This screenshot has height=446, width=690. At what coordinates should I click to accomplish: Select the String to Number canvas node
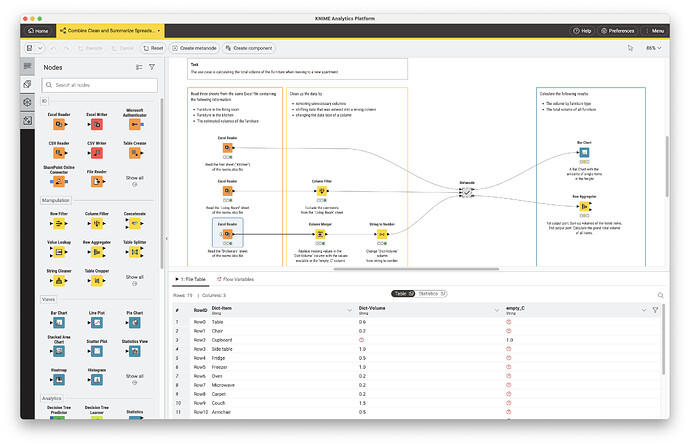[382, 234]
